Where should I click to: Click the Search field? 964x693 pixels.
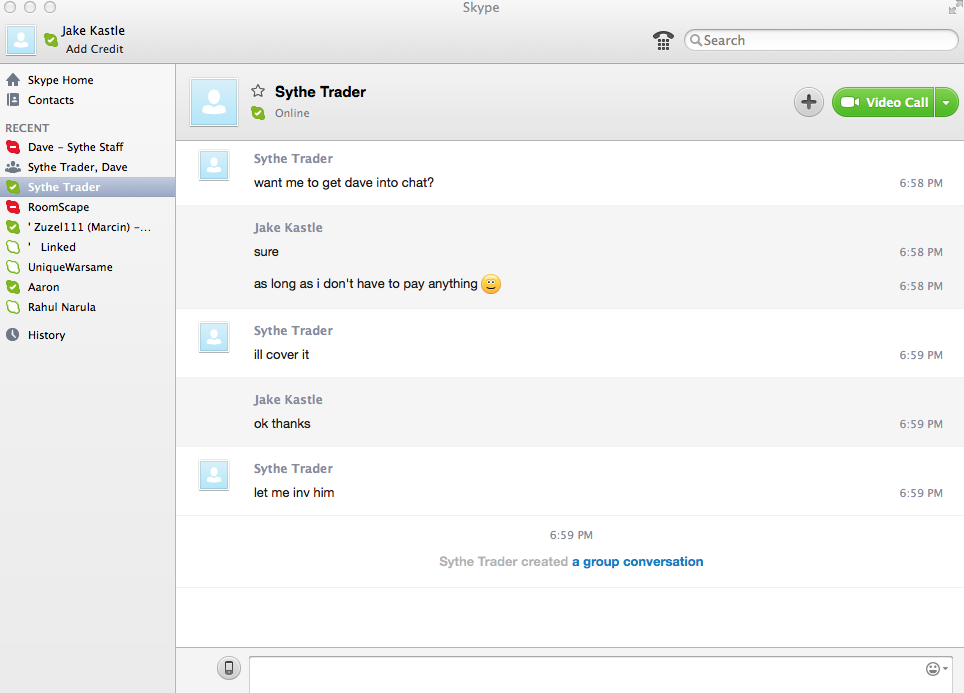pos(821,40)
